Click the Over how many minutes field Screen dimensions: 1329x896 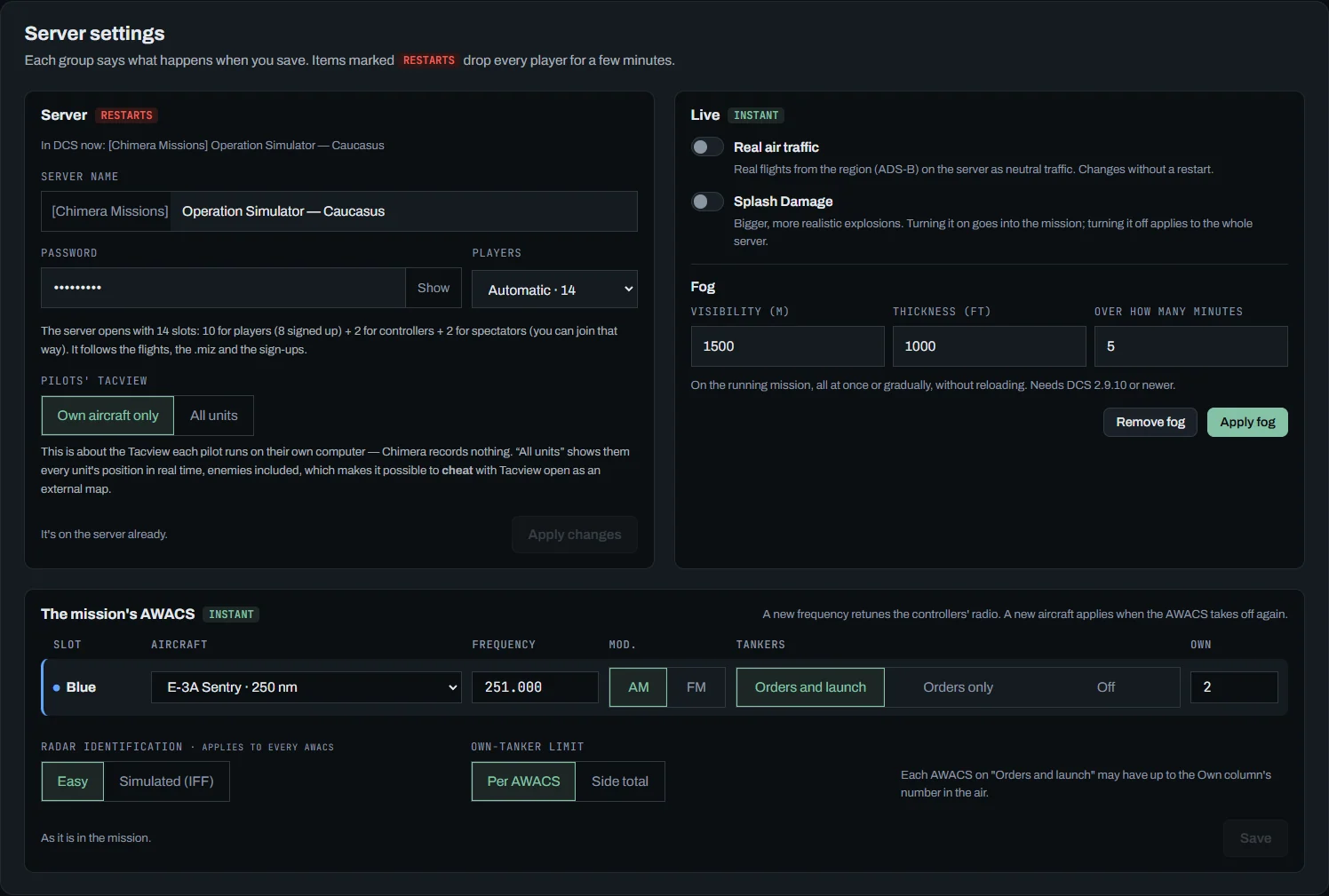pos(1191,346)
